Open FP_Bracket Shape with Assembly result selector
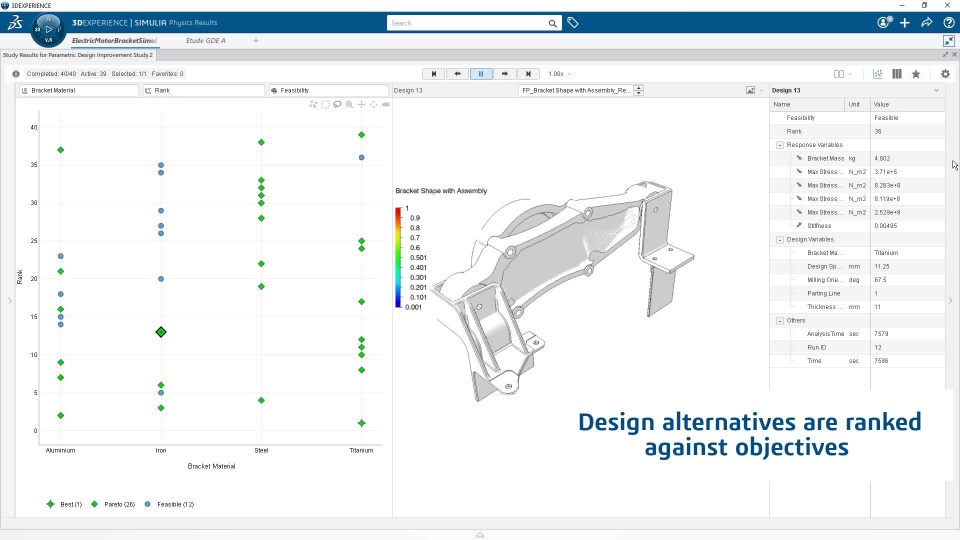 pos(580,90)
